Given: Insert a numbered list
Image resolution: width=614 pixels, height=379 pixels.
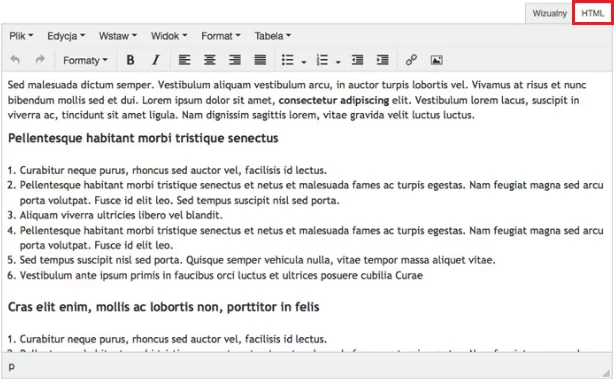Looking at the screenshot, I should click(x=322, y=60).
